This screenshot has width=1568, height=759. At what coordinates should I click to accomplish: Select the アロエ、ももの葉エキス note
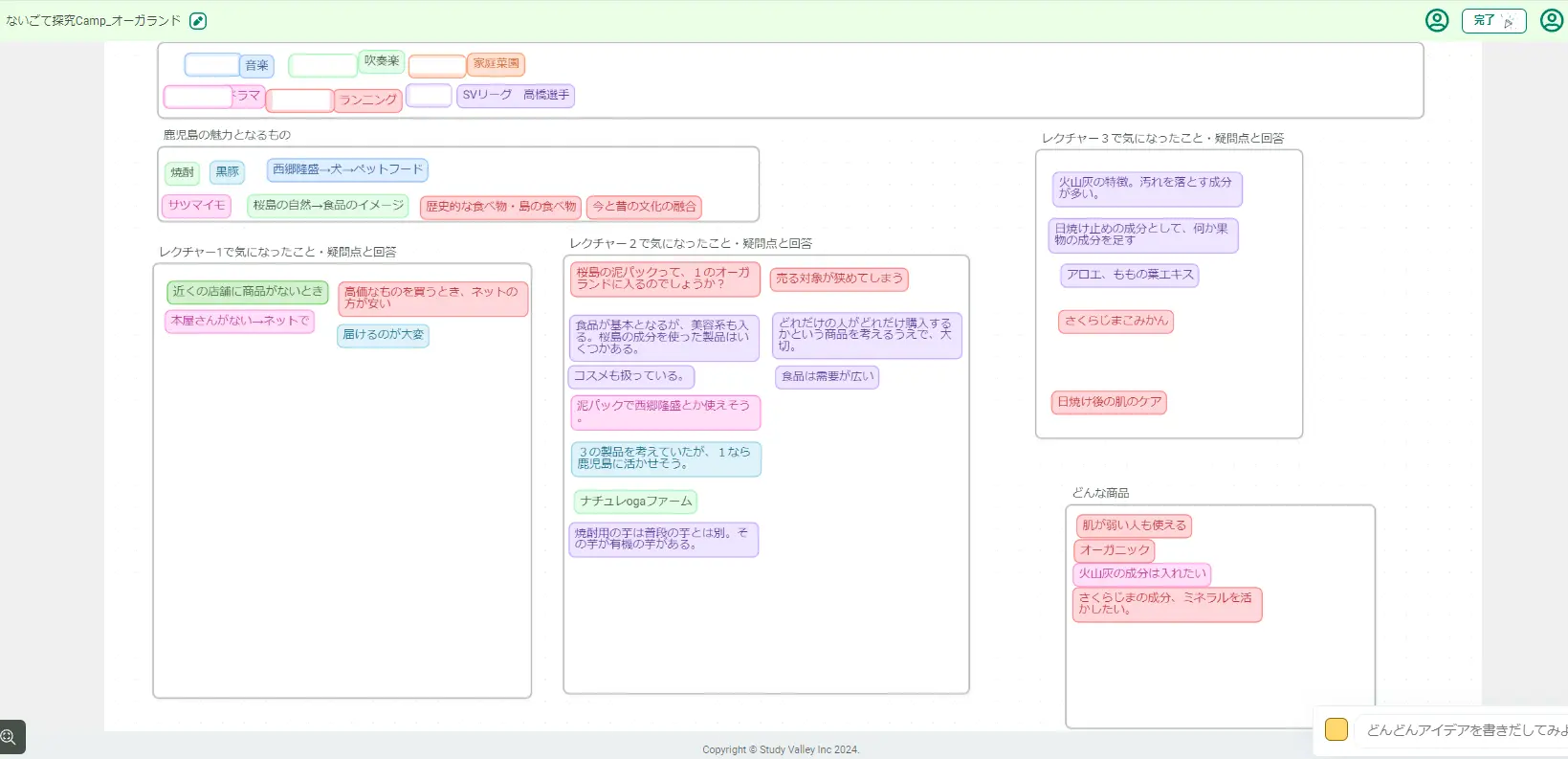pyautogui.click(x=1130, y=276)
